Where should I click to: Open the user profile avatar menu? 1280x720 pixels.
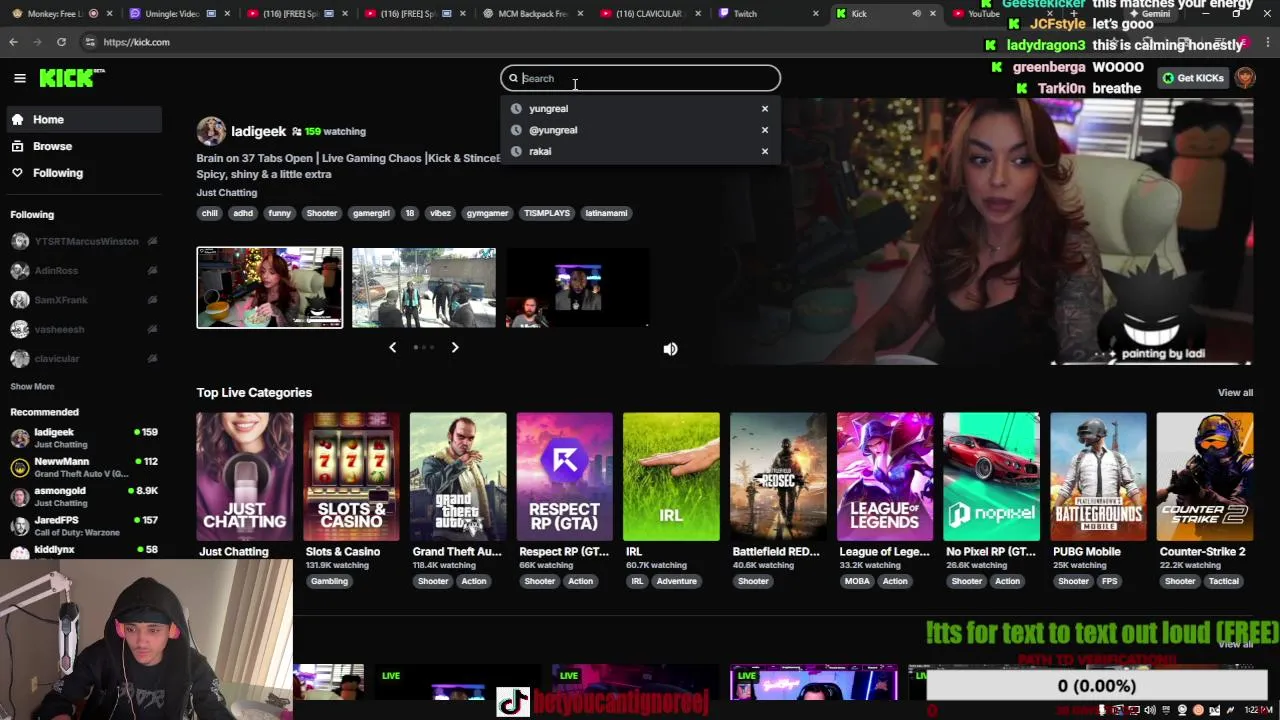pyautogui.click(x=1245, y=78)
